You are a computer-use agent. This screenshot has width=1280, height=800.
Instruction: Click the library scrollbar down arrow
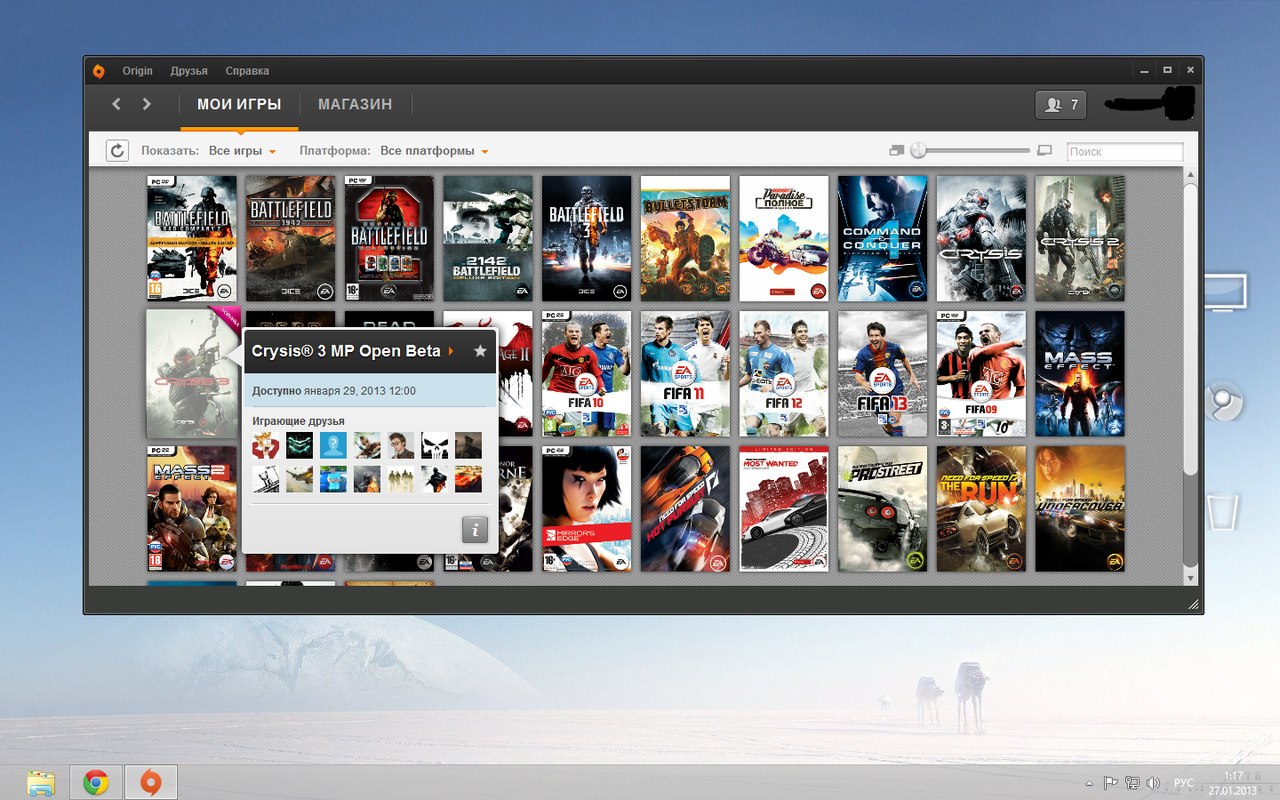coord(1190,578)
